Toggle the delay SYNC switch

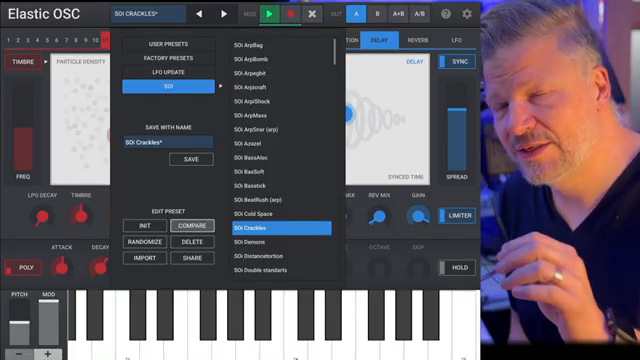point(457,62)
